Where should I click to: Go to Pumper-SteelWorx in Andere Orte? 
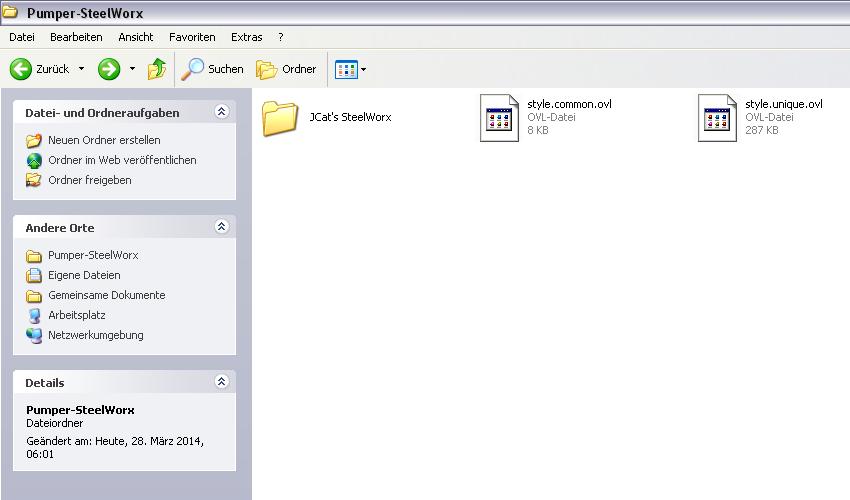[x=93, y=255]
